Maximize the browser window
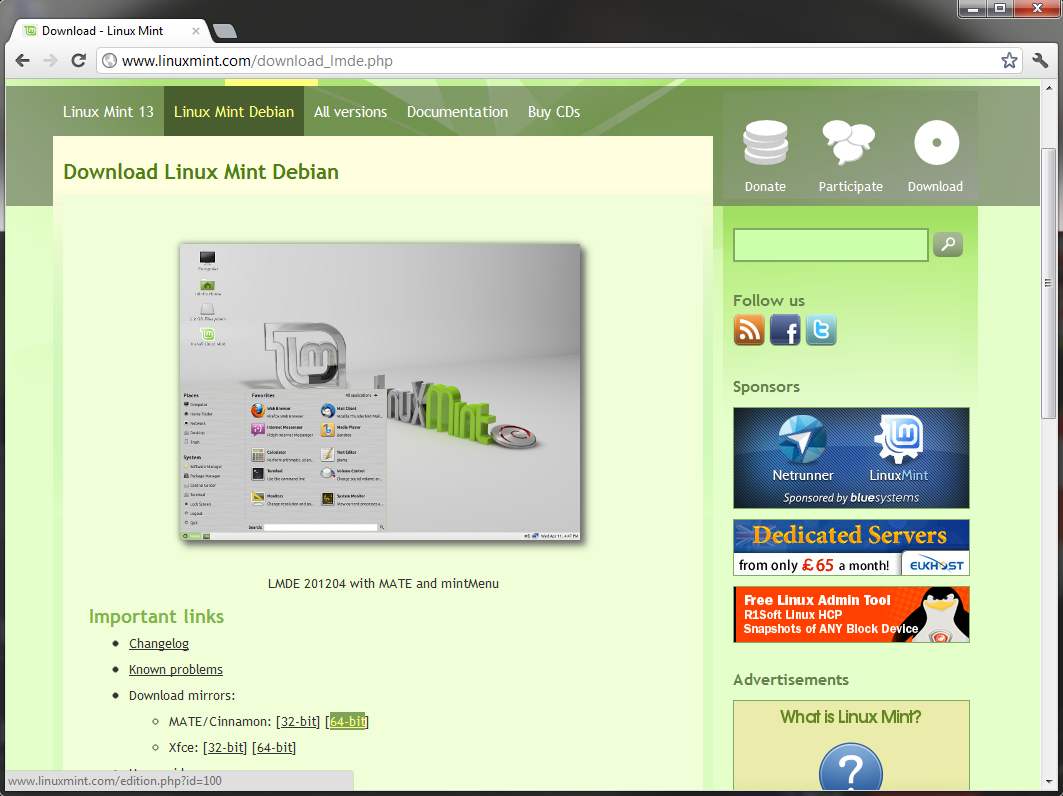Image resolution: width=1063 pixels, height=796 pixels. [999, 7]
